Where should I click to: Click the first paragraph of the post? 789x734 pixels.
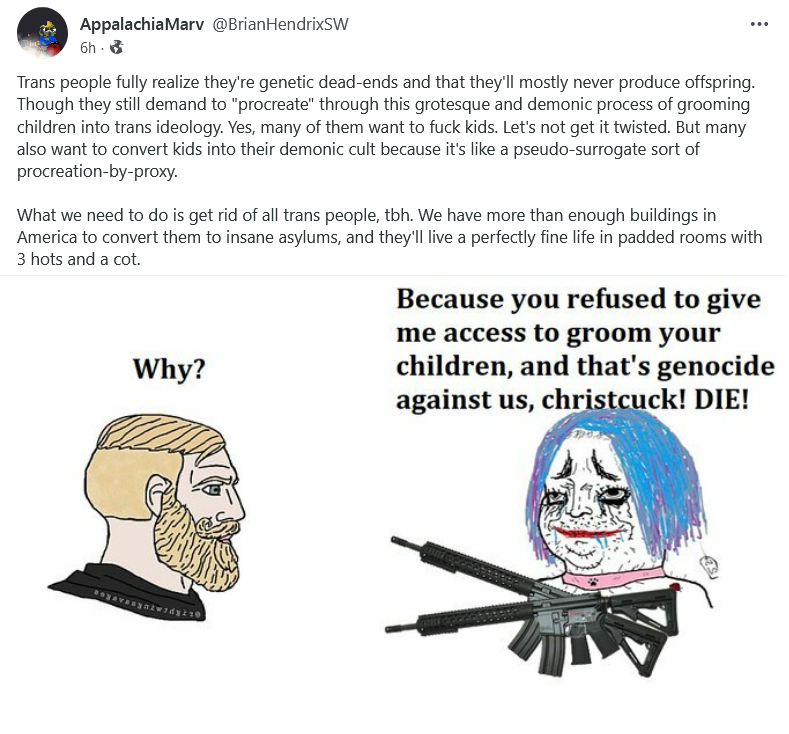click(x=386, y=126)
